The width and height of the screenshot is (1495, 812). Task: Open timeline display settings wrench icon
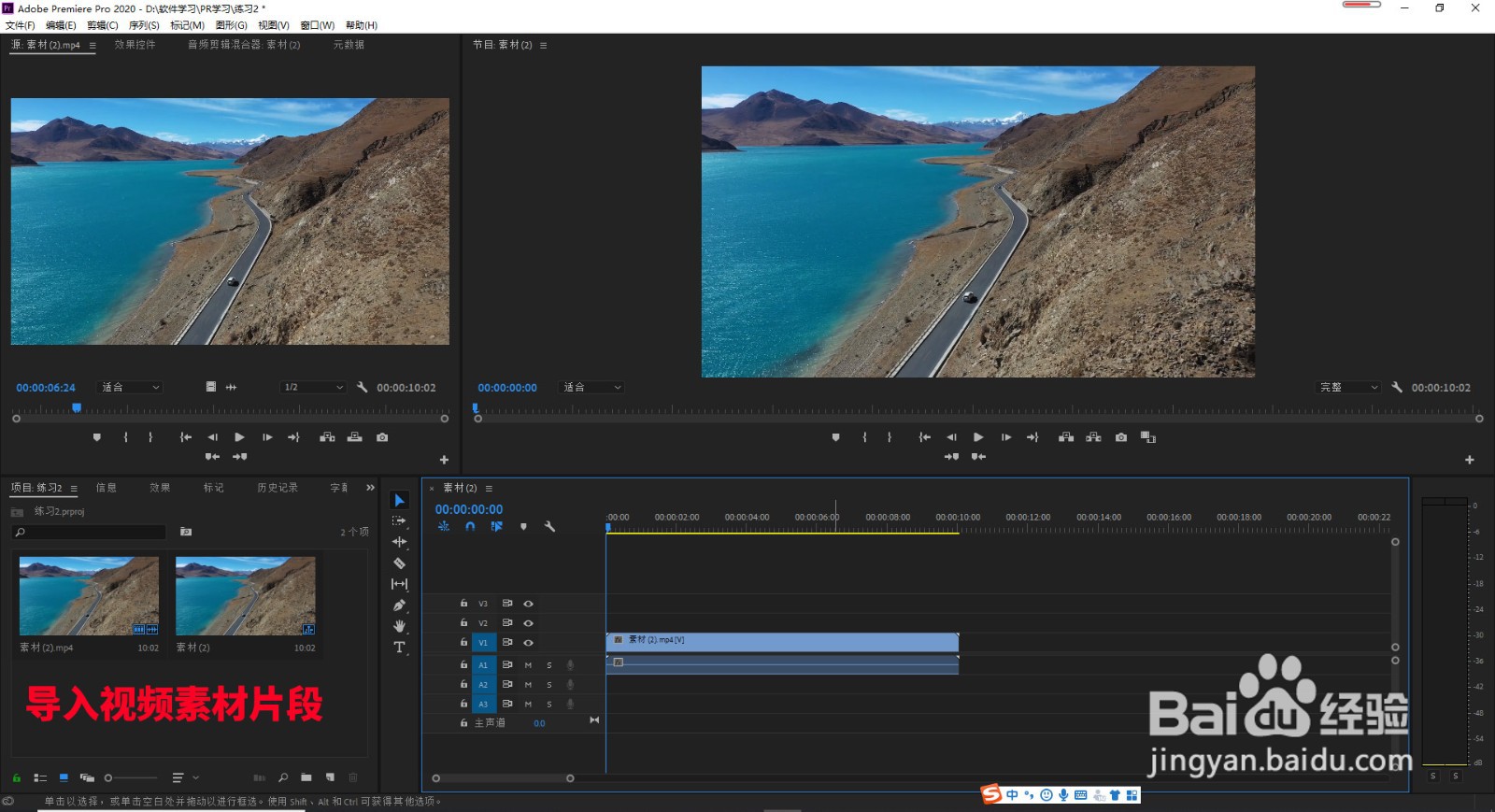[x=549, y=527]
